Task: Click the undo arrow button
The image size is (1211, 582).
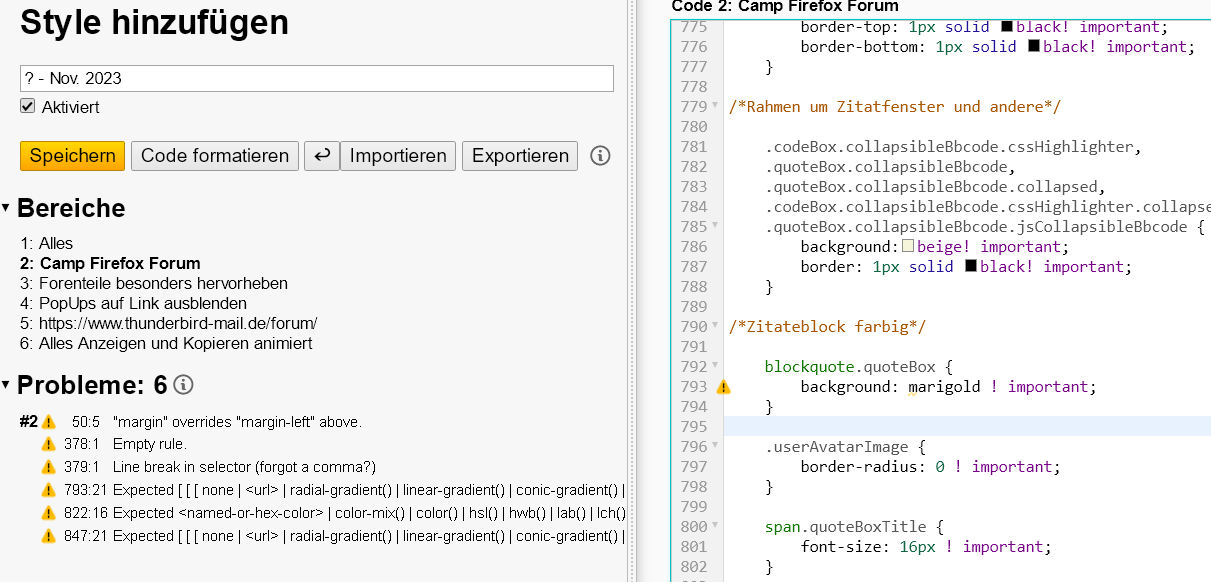Action: coord(321,156)
